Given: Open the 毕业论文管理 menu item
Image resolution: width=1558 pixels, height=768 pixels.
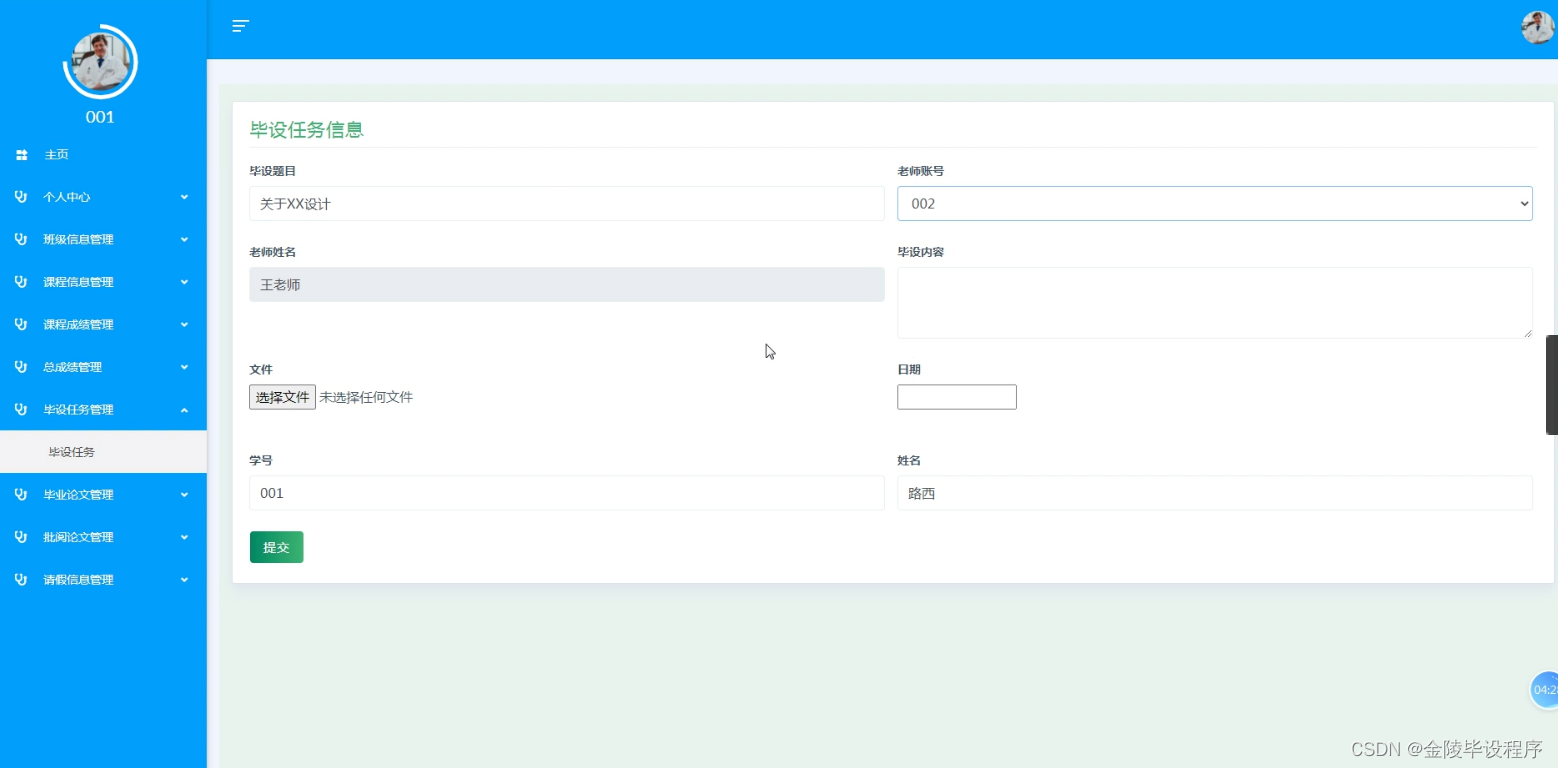Looking at the screenshot, I should (103, 495).
